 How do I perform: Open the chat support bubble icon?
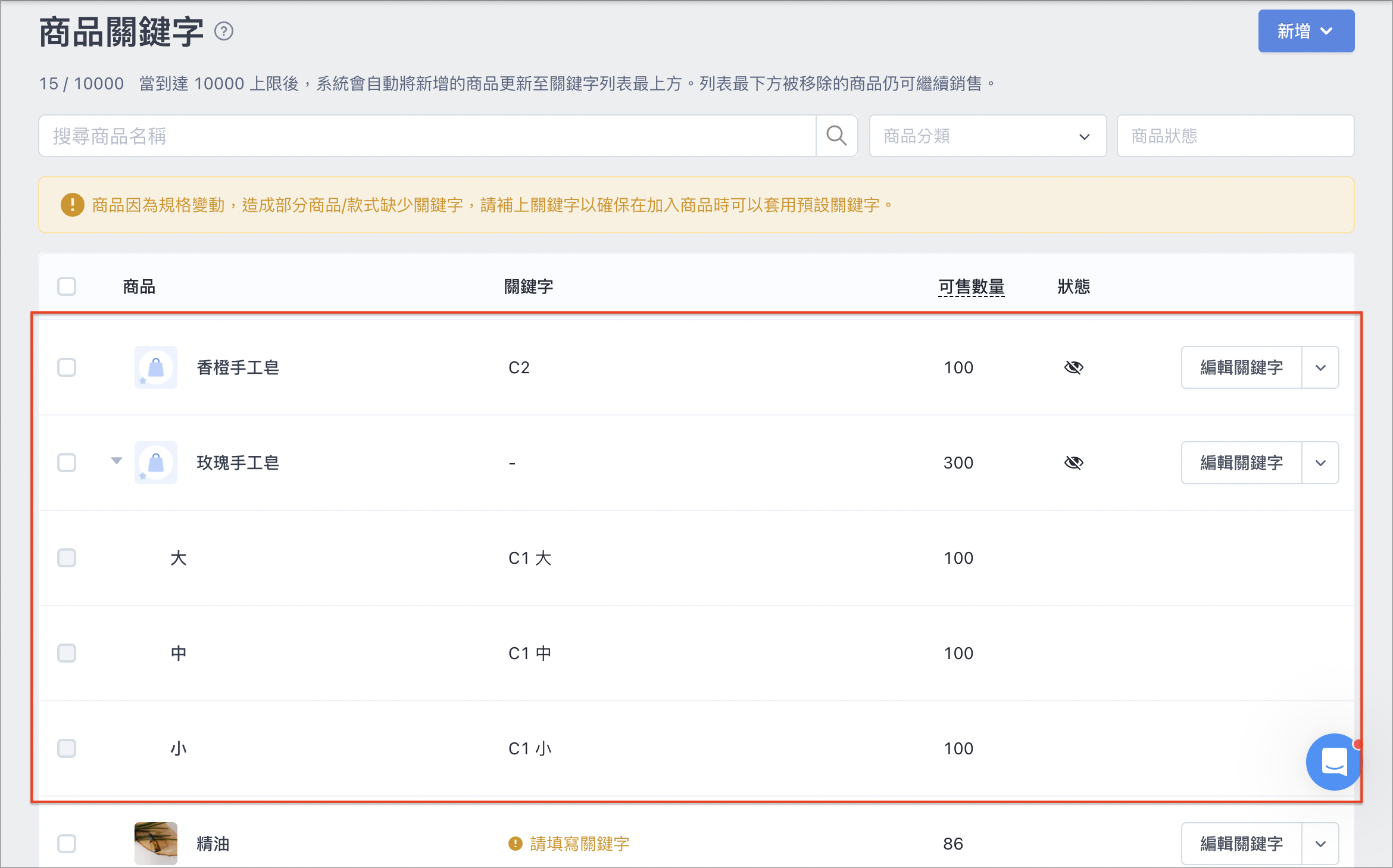pyautogui.click(x=1334, y=761)
